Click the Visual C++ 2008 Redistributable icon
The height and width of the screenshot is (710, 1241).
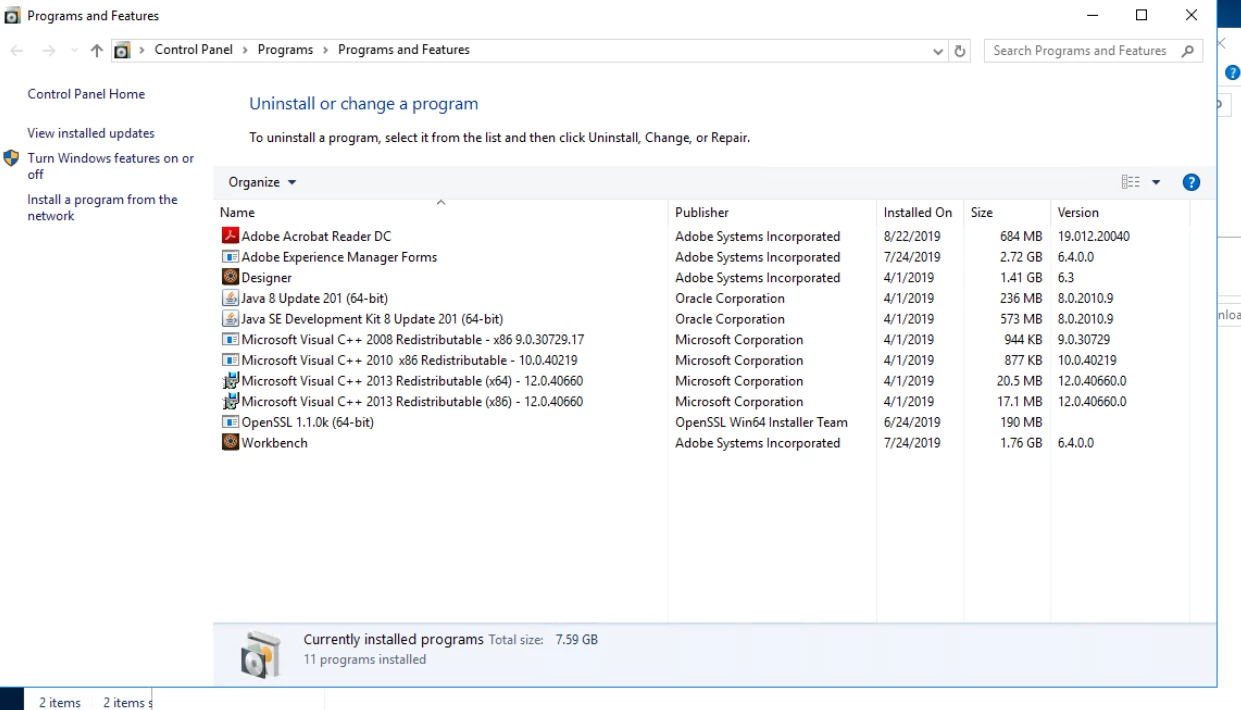pyautogui.click(x=230, y=340)
